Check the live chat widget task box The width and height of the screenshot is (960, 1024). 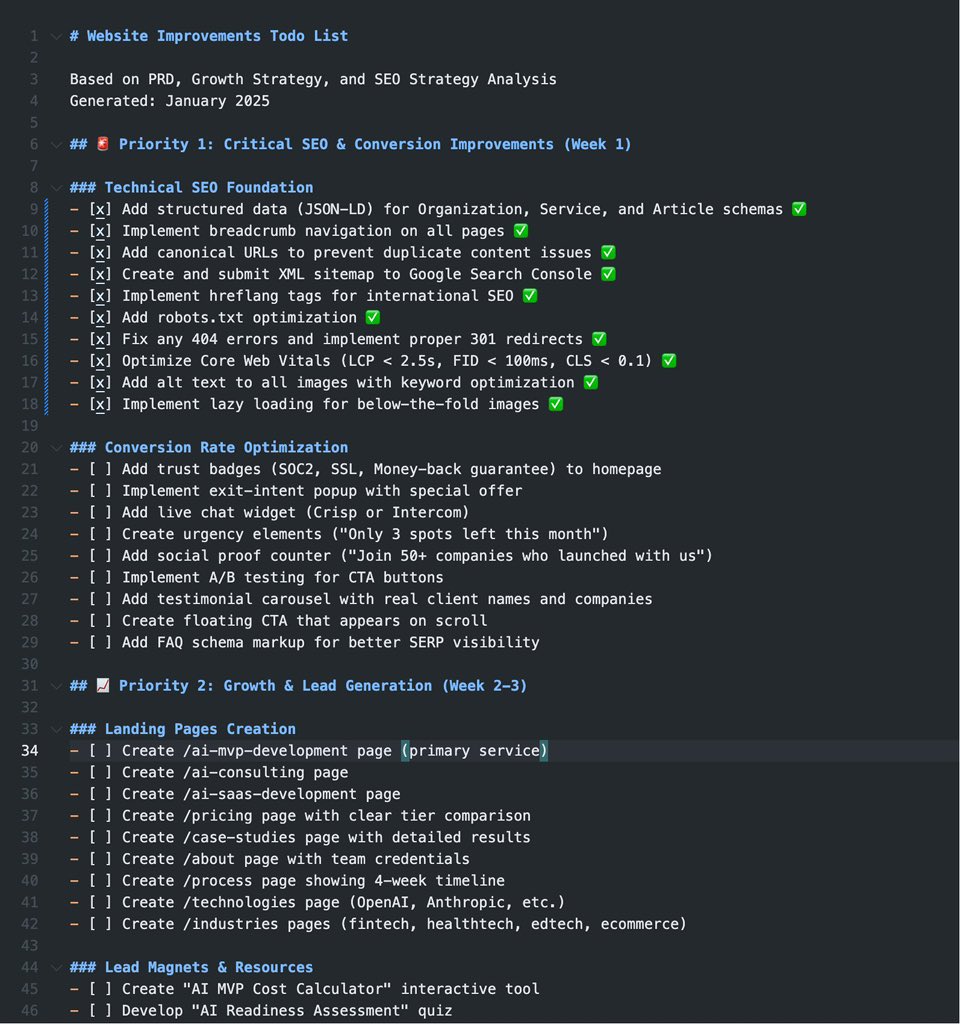tap(100, 512)
